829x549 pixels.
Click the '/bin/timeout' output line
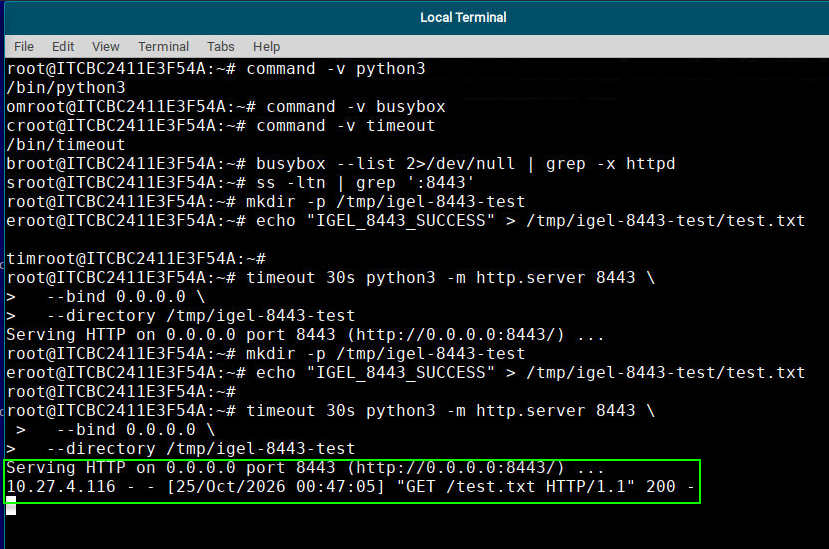coord(66,145)
